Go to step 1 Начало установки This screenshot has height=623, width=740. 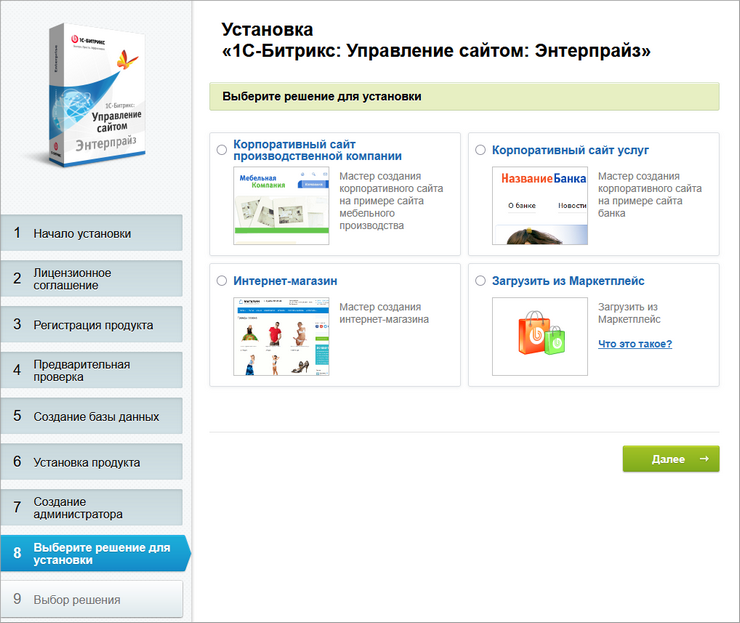coord(91,233)
